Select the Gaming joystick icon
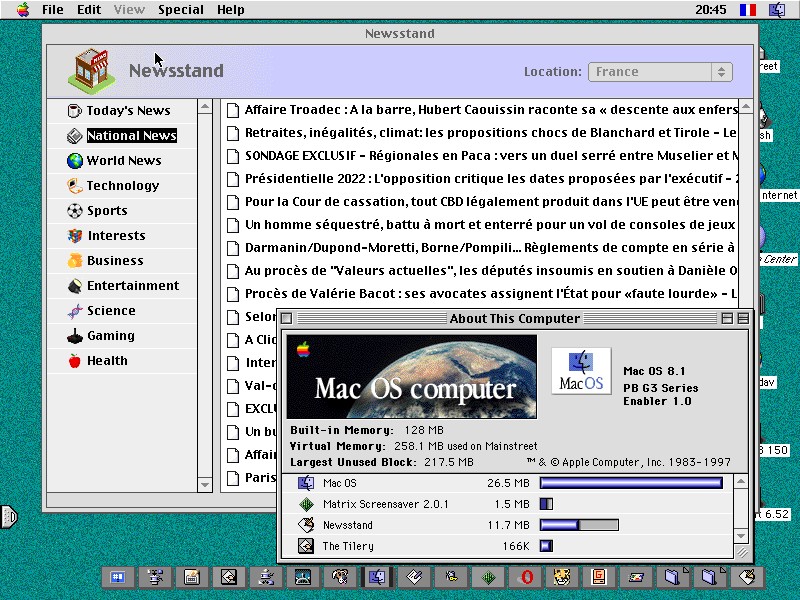This screenshot has width=800, height=600. tap(74, 336)
